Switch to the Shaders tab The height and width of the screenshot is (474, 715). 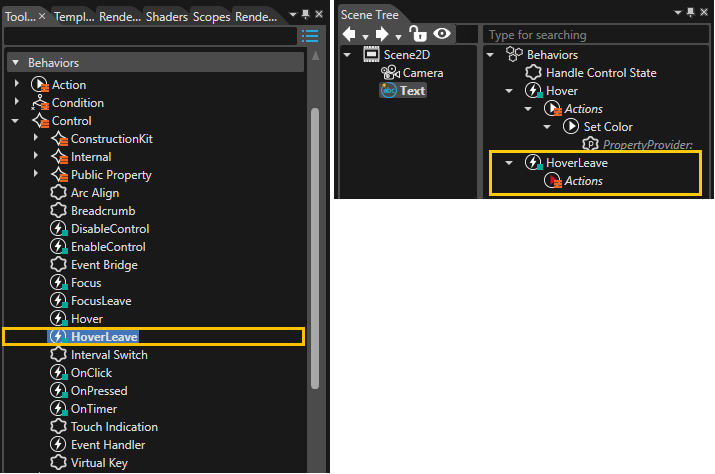[166, 17]
